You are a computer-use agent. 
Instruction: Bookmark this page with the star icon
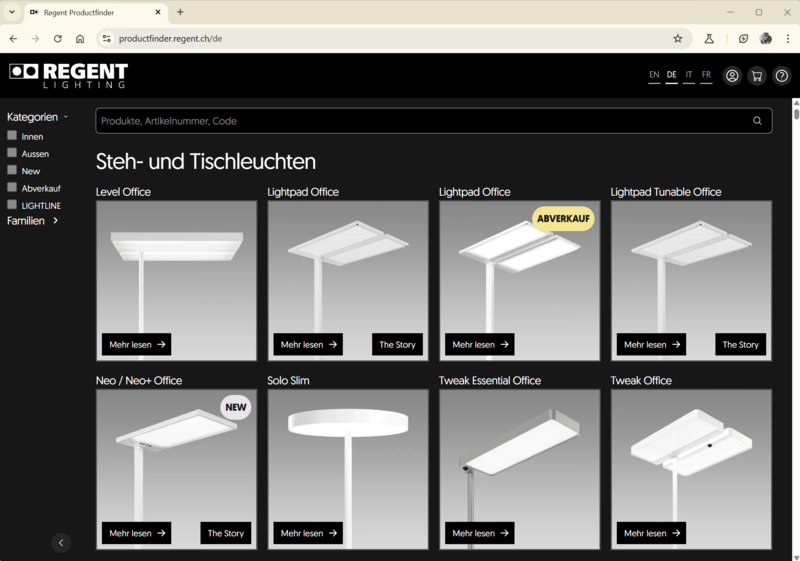click(x=678, y=39)
